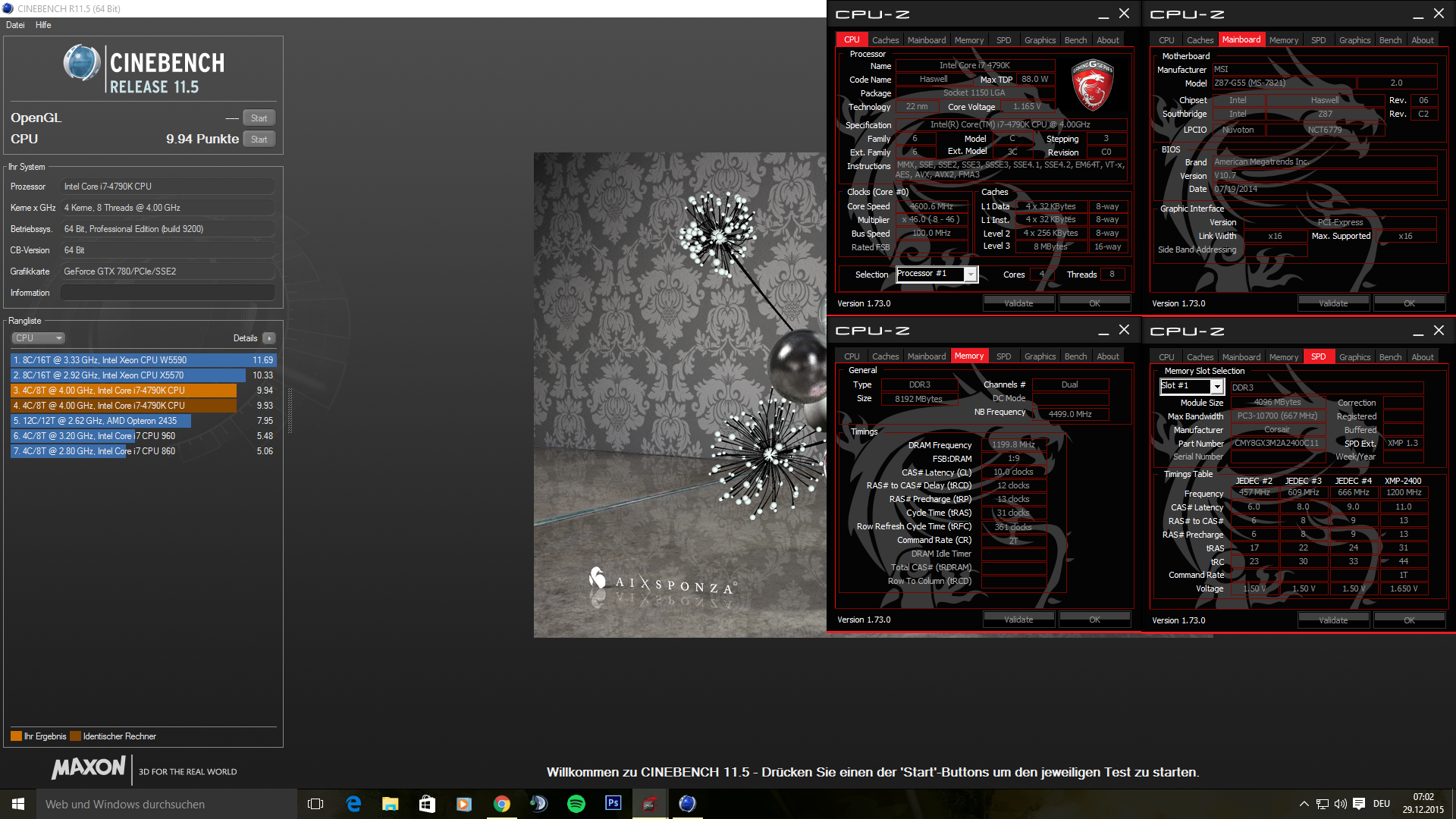Open the Hilfe menu
The height and width of the screenshot is (819, 1456).
pos(43,25)
